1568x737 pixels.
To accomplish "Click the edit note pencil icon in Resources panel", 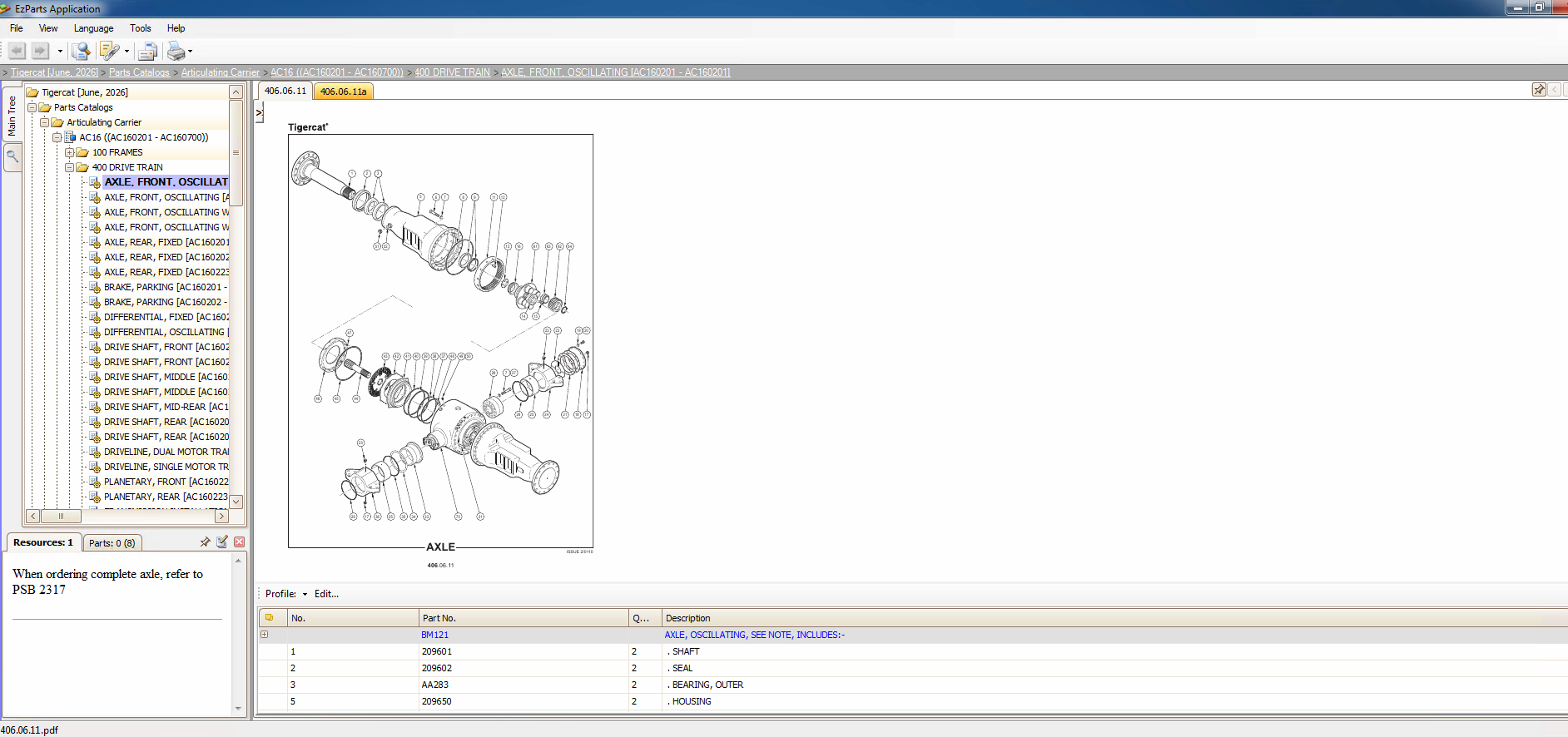I will pos(222,542).
